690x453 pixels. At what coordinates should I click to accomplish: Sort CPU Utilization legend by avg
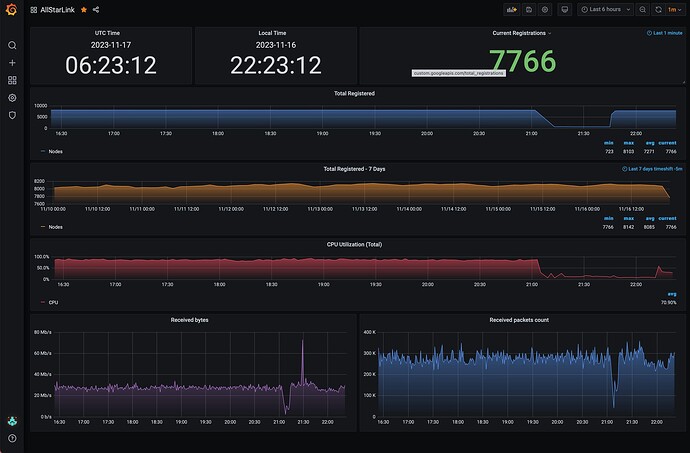point(672,294)
